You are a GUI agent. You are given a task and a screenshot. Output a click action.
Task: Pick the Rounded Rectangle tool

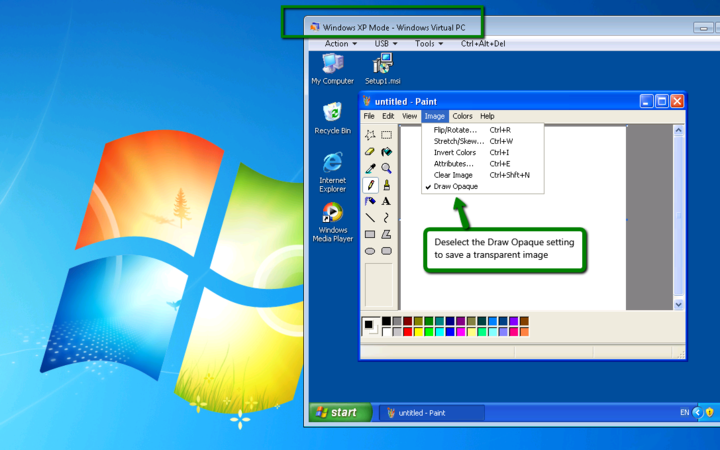387,251
